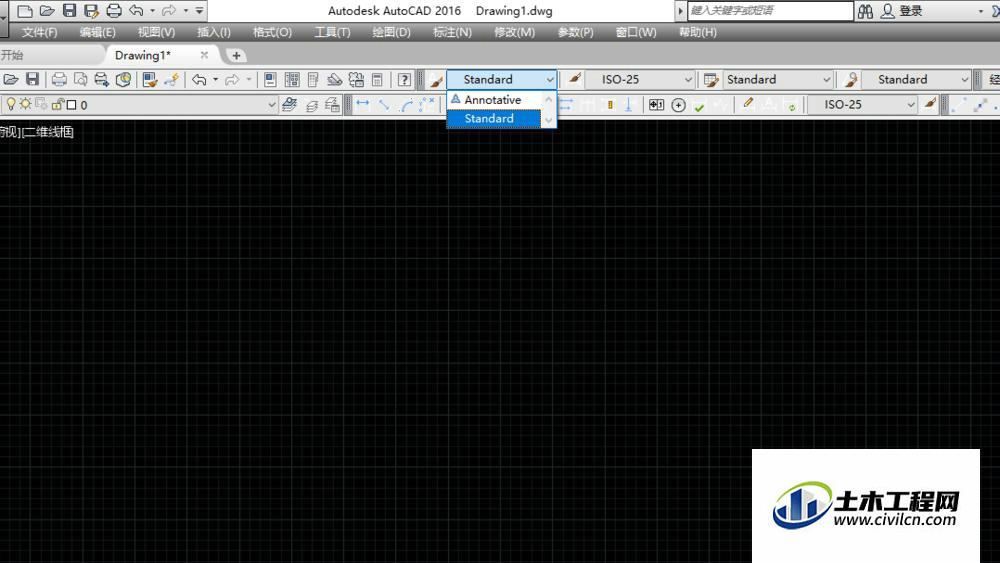This screenshot has height=563, width=1000.
Task: Open Plot Preview in Standard toolbar
Action: click(80, 80)
